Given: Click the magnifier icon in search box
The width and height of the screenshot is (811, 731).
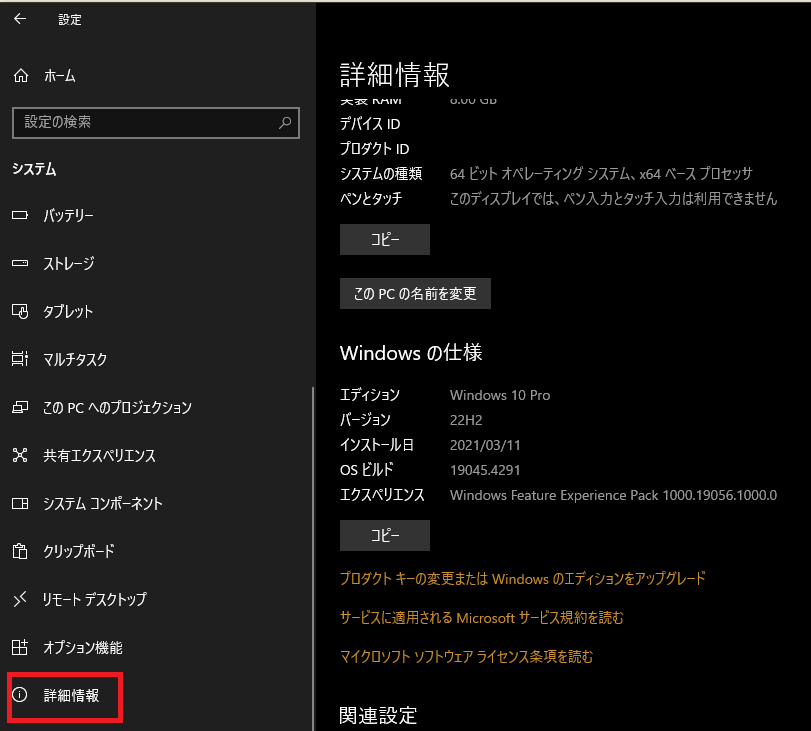Looking at the screenshot, I should 285,123.
